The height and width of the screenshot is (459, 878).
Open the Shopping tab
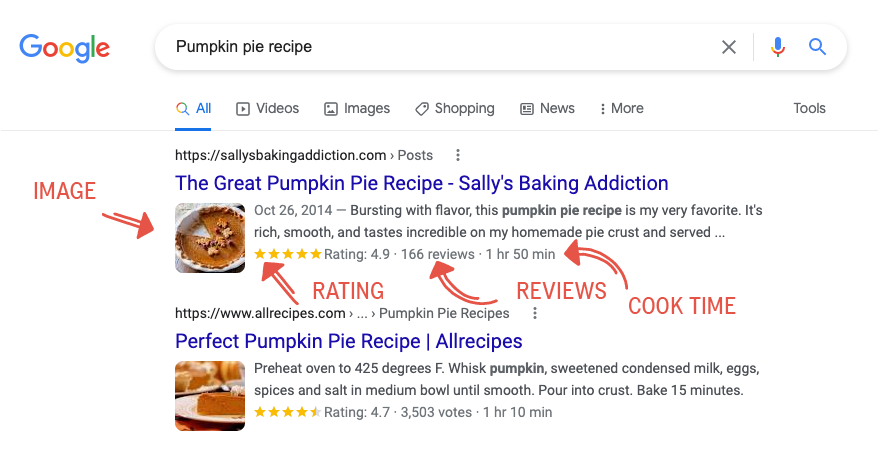point(455,108)
